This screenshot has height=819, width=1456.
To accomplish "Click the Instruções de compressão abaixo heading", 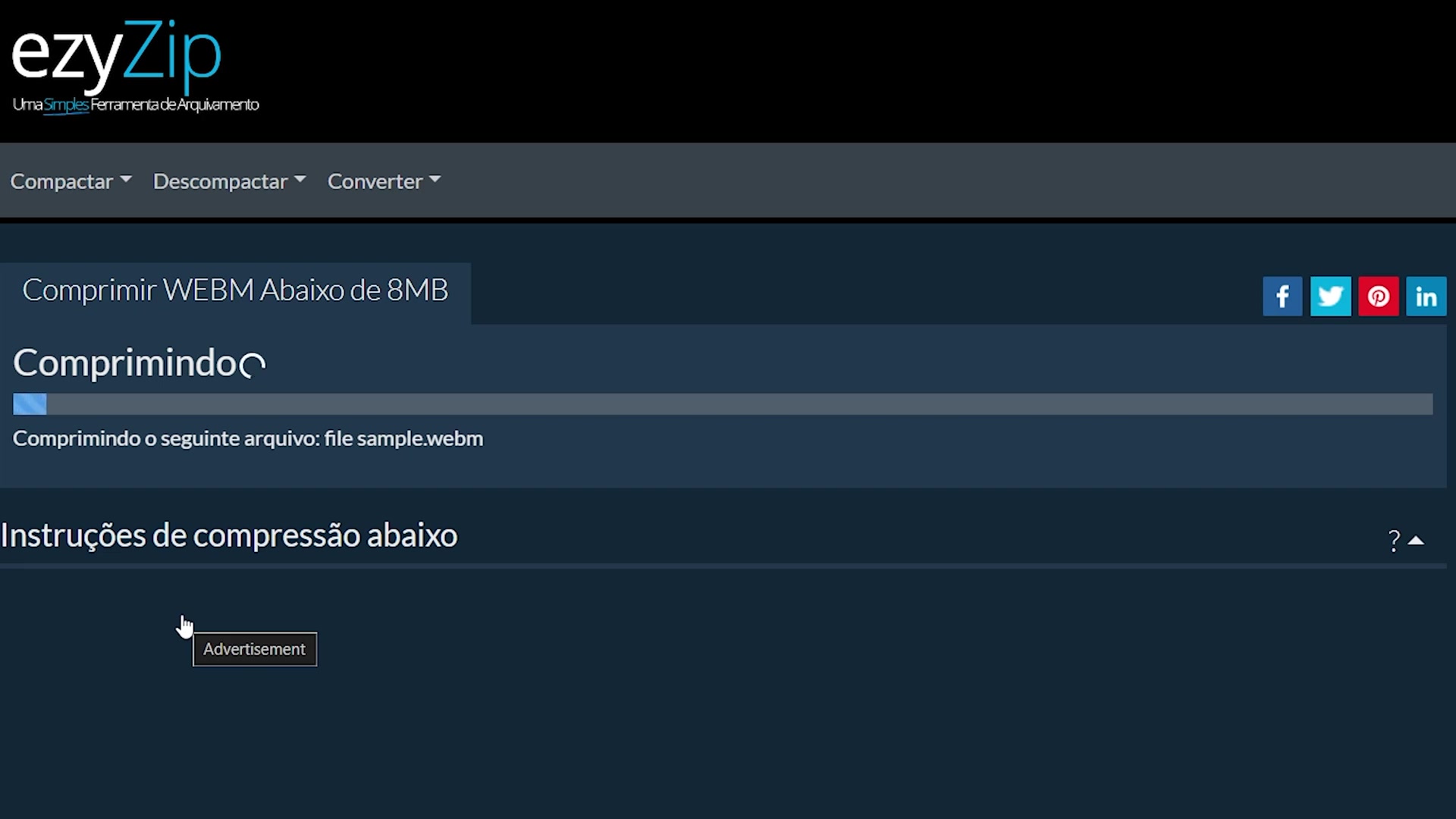I will click(x=228, y=535).
